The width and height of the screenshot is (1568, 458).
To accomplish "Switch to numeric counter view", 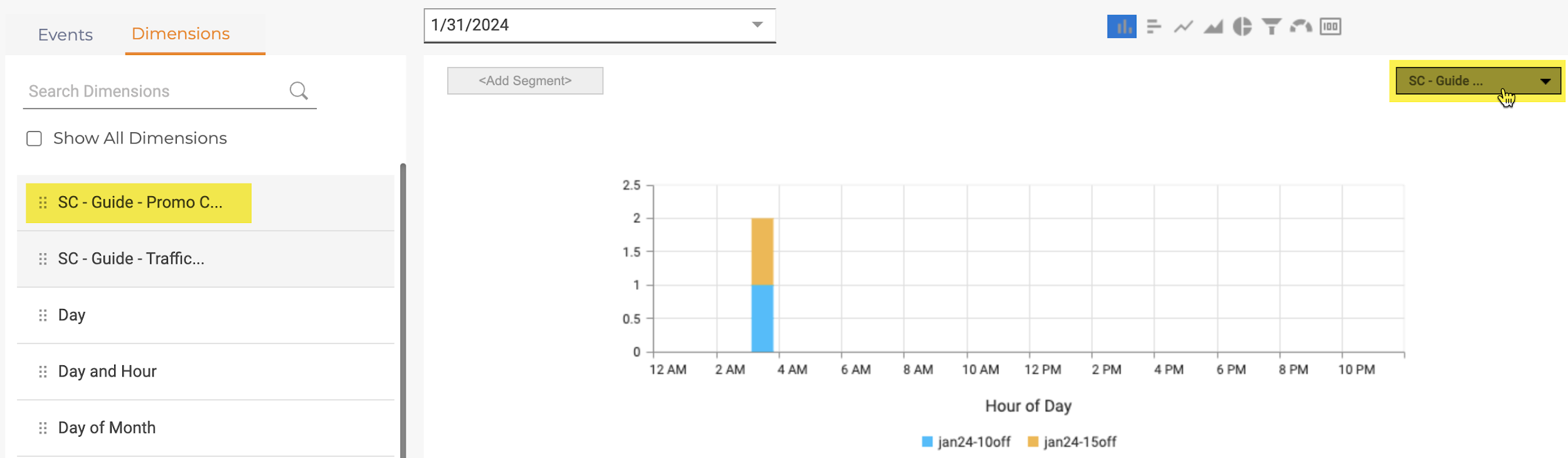I will [1330, 26].
